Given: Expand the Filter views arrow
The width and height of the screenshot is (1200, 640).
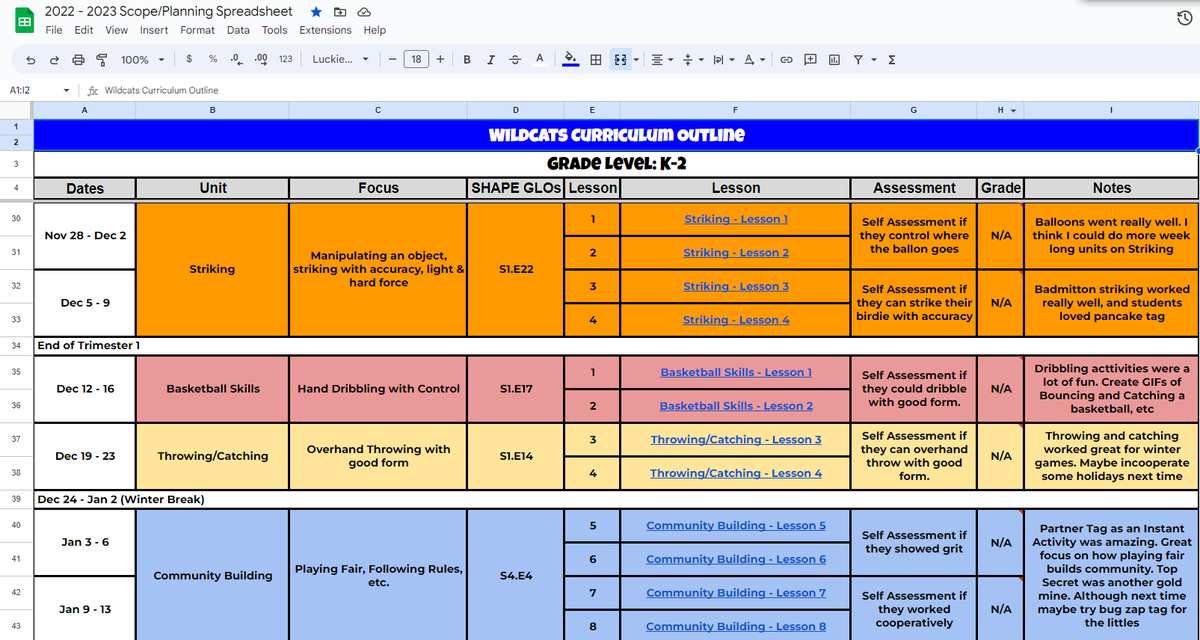Looking at the screenshot, I should pos(873,60).
